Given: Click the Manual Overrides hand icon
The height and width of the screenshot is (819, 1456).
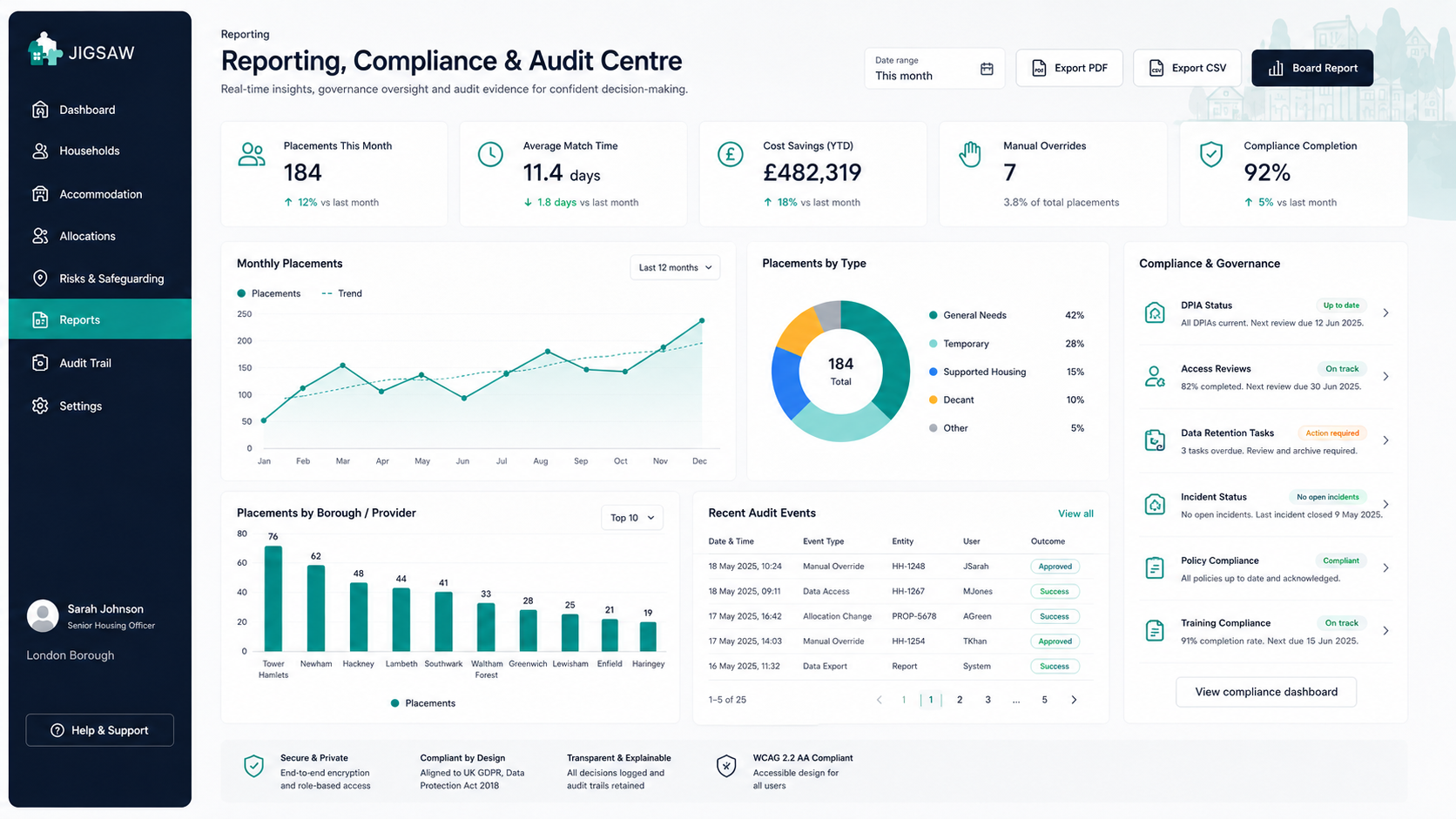Looking at the screenshot, I should [970, 154].
